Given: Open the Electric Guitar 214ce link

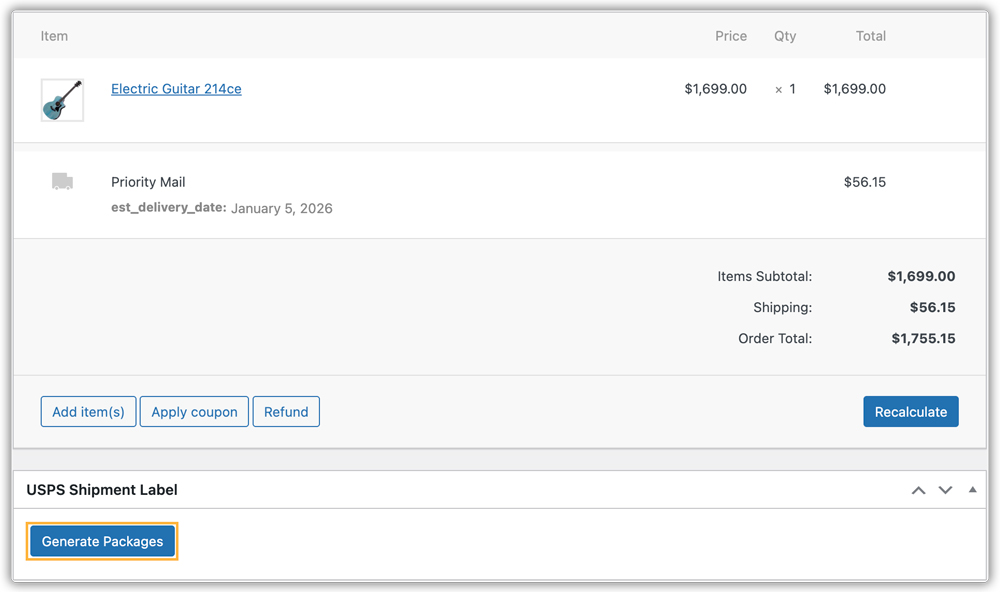Looking at the screenshot, I should click(176, 89).
